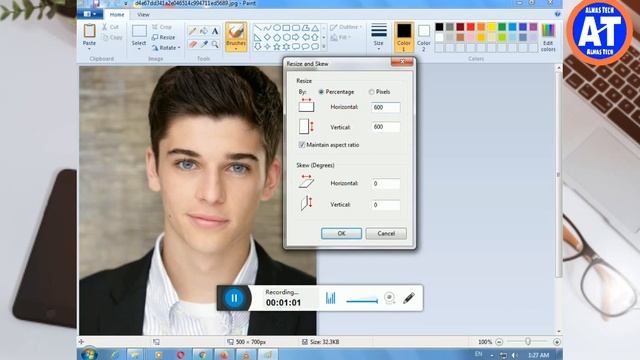Click the taskbar volume speaker icon
640x360 pixels.
(x=515, y=355)
